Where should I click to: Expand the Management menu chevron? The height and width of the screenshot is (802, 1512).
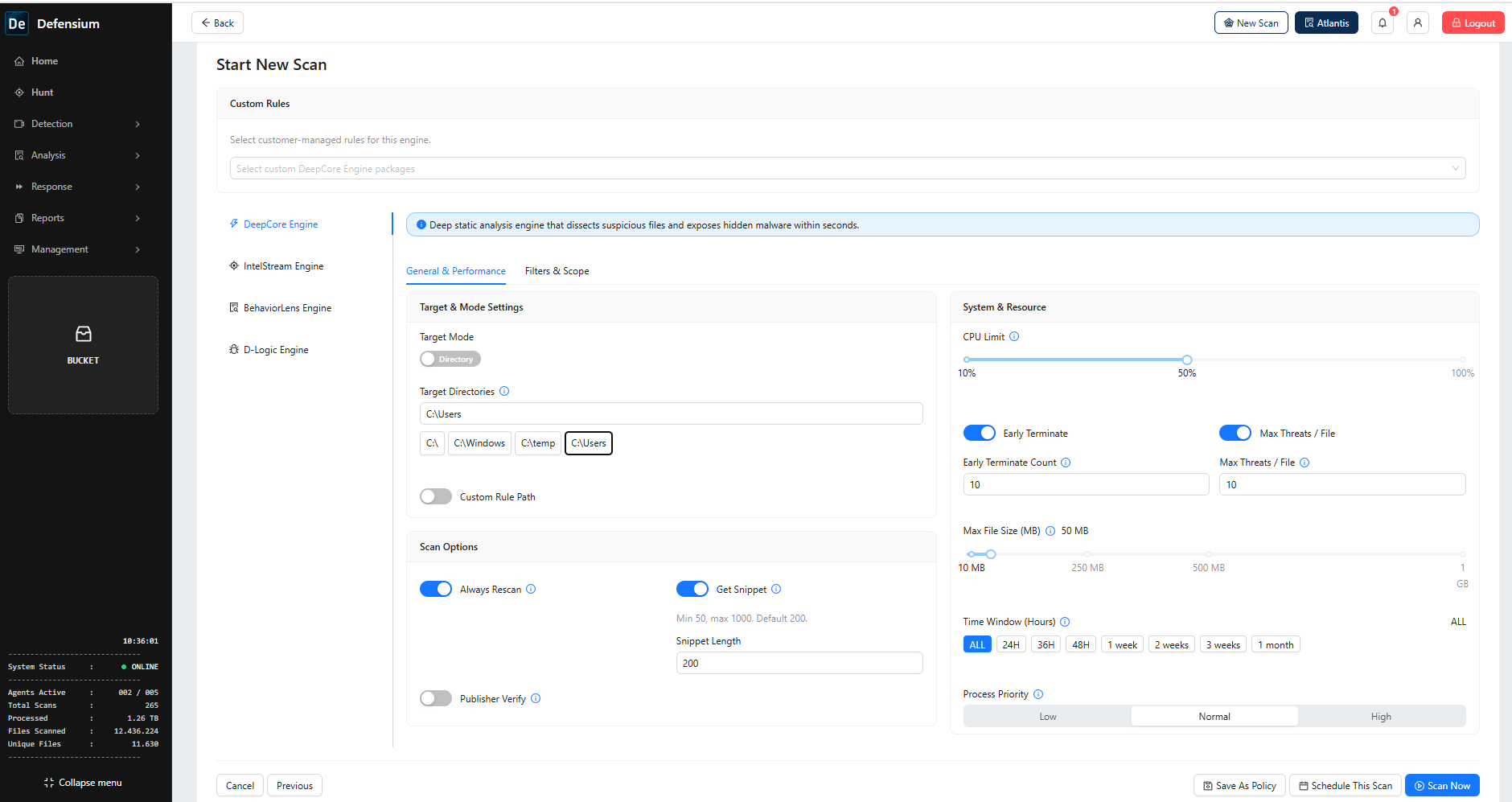138,249
